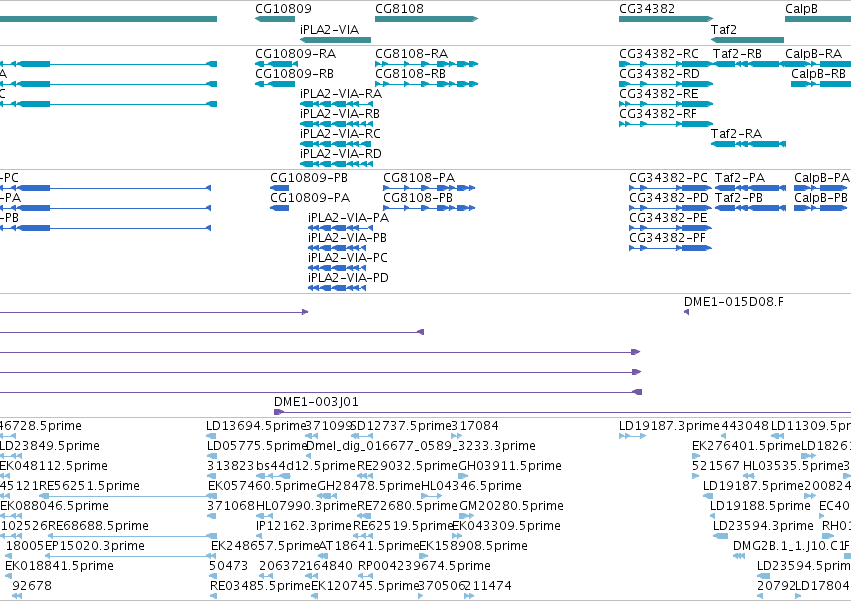Open transcript CG10809-RB

click(294, 74)
